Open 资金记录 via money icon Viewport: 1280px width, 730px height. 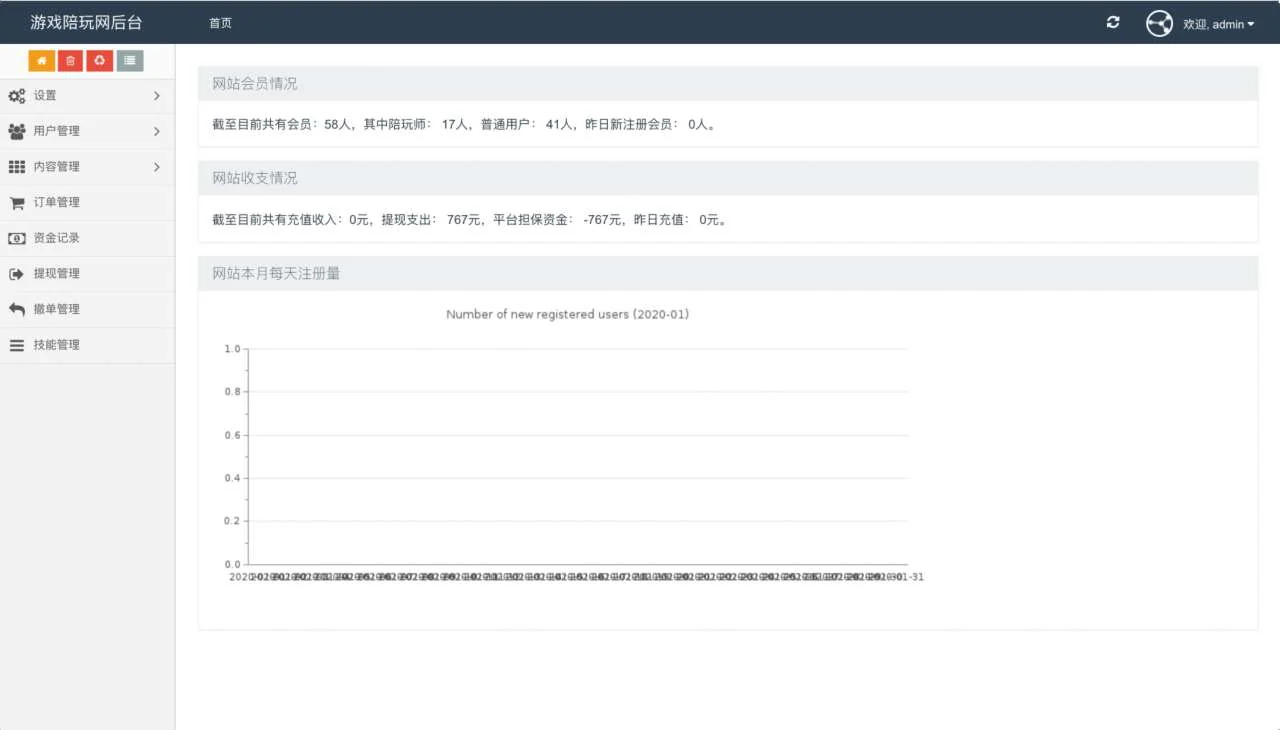[x=17, y=238]
